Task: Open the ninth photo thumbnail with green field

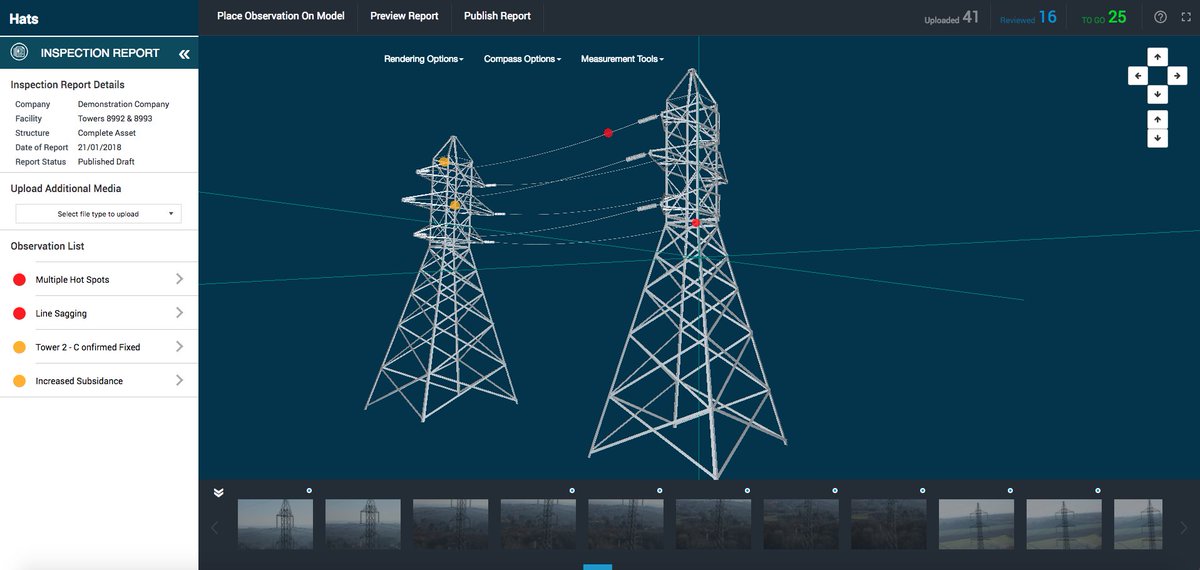Action: 976,524
